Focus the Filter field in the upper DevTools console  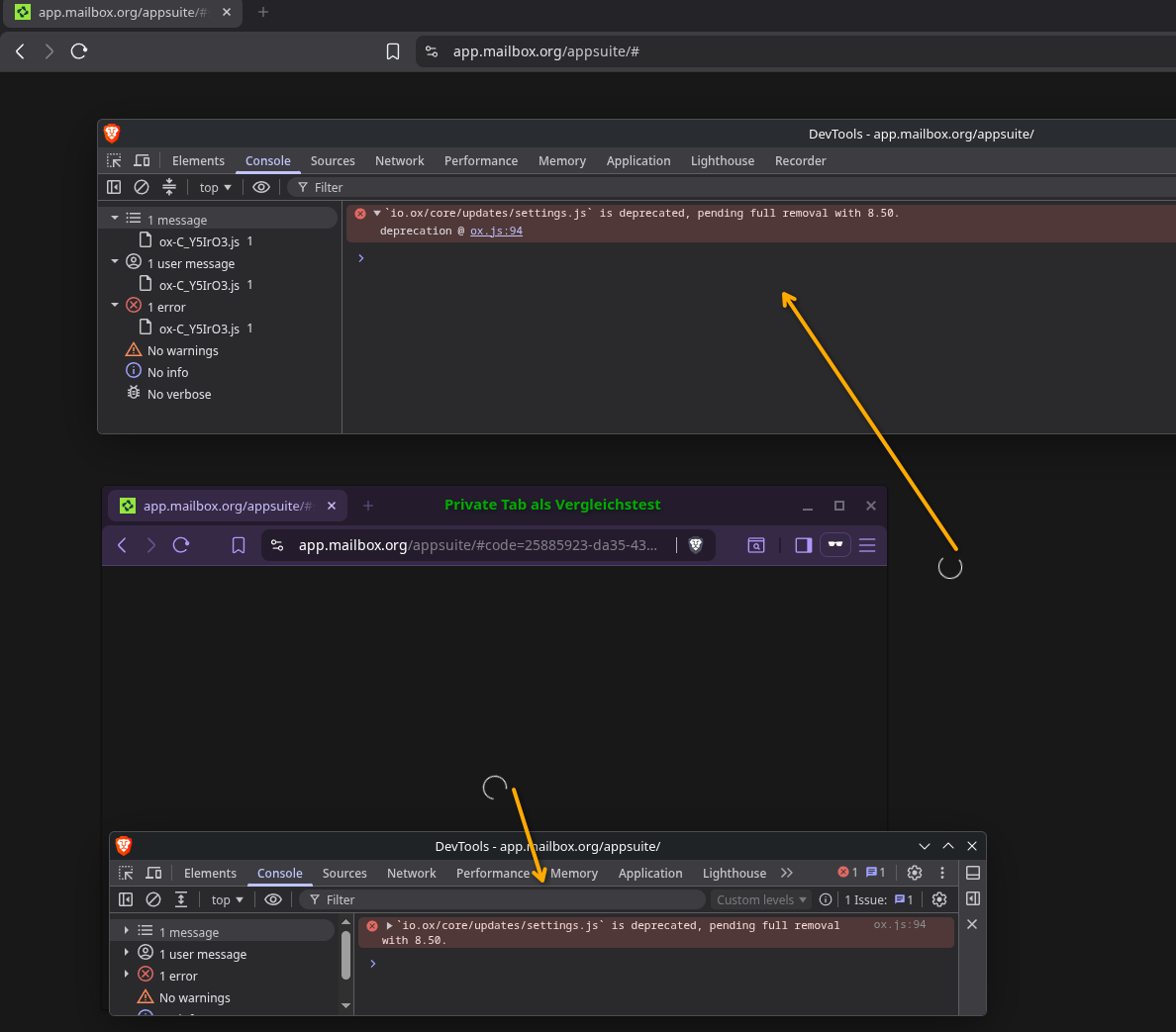tap(735, 187)
